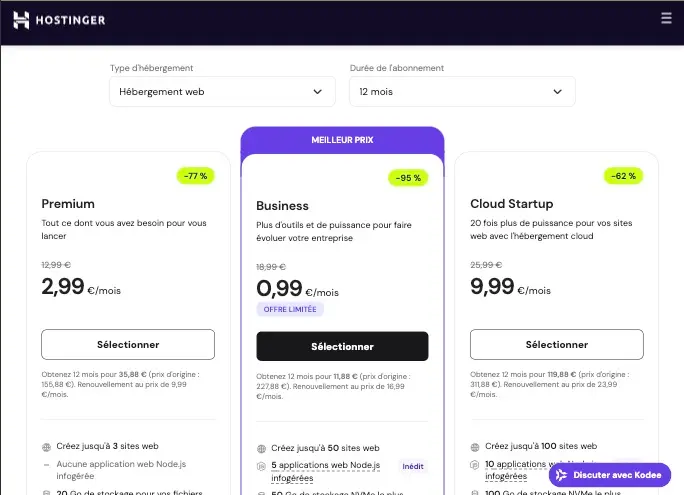Click the Node.js icon in Cloud Startup features
684x495 pixels.
pos(475,465)
